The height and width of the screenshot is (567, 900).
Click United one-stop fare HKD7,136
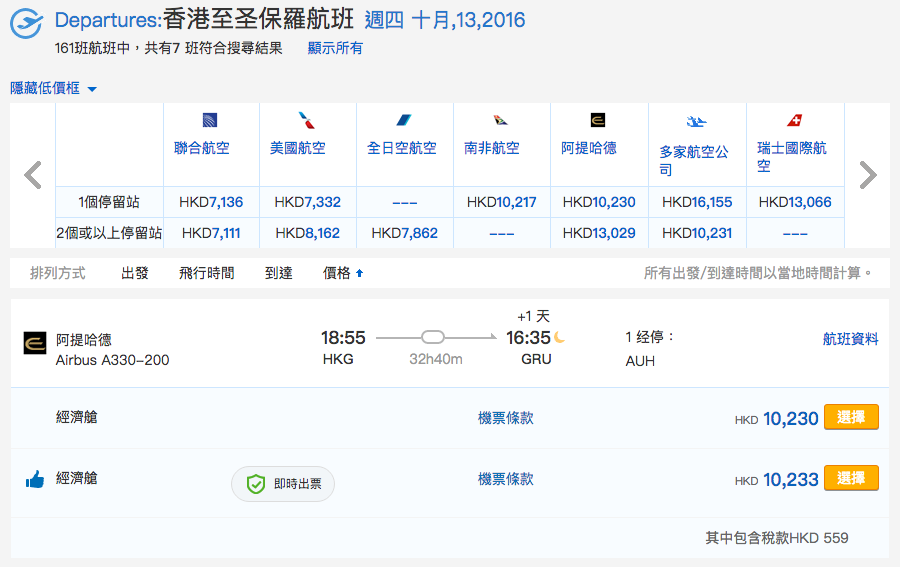(x=211, y=202)
